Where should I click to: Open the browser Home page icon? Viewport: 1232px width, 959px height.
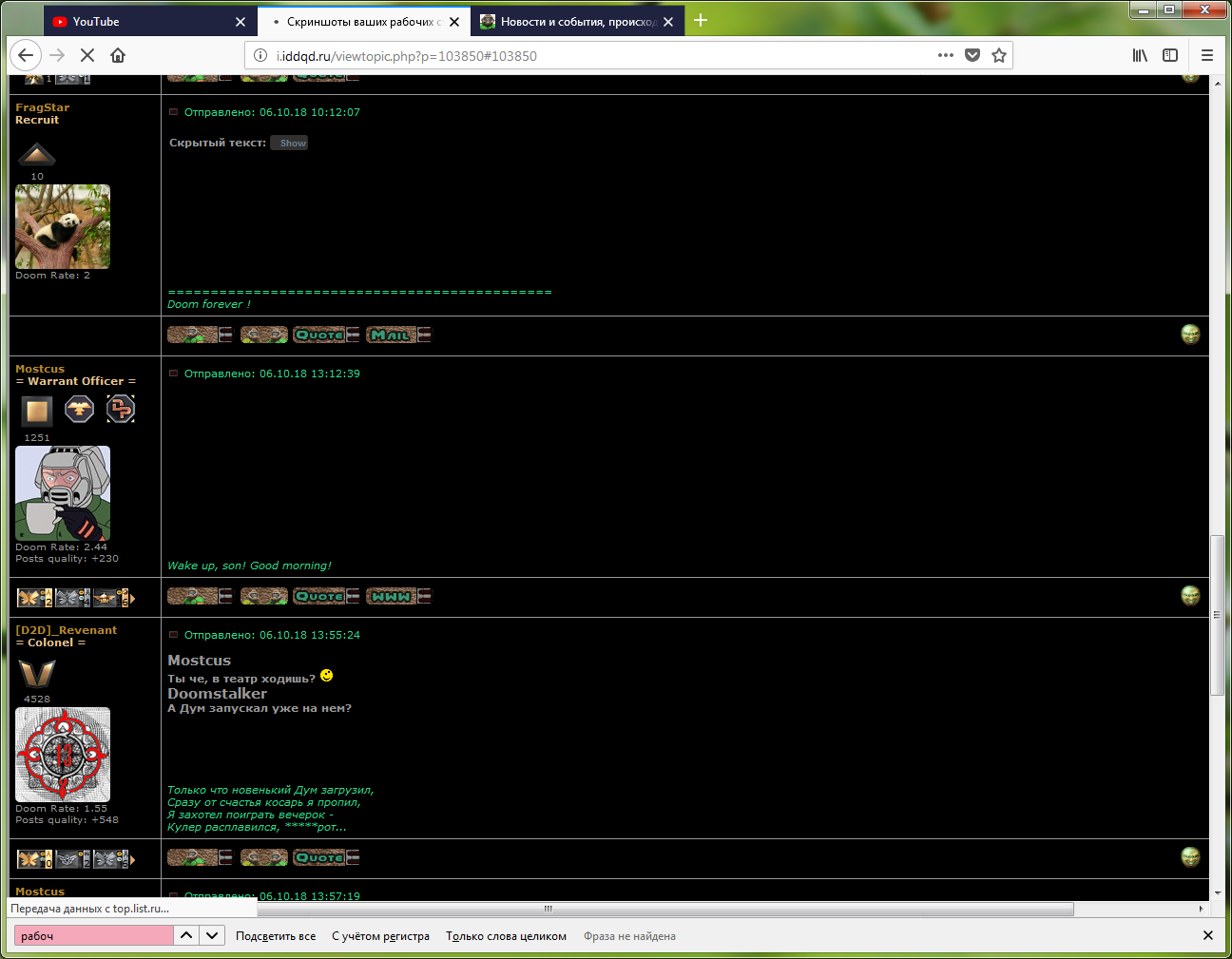[x=118, y=55]
